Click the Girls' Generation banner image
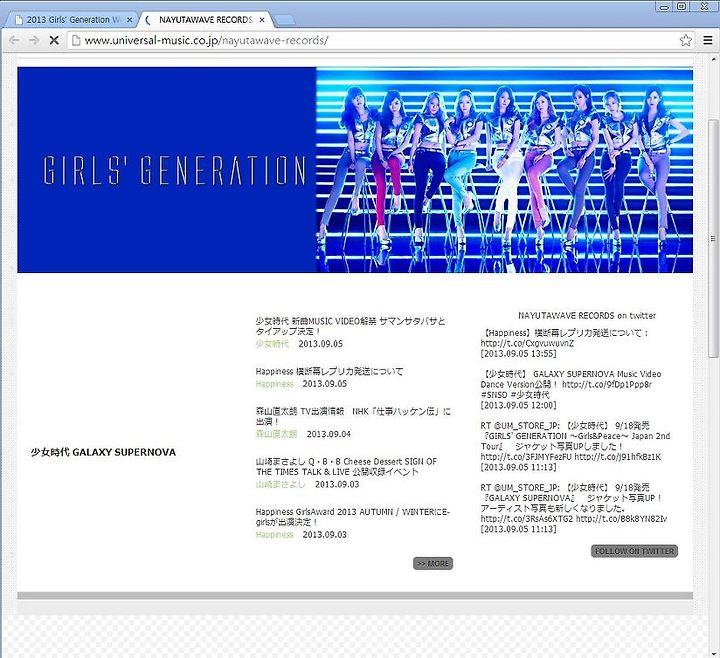 tap(355, 170)
